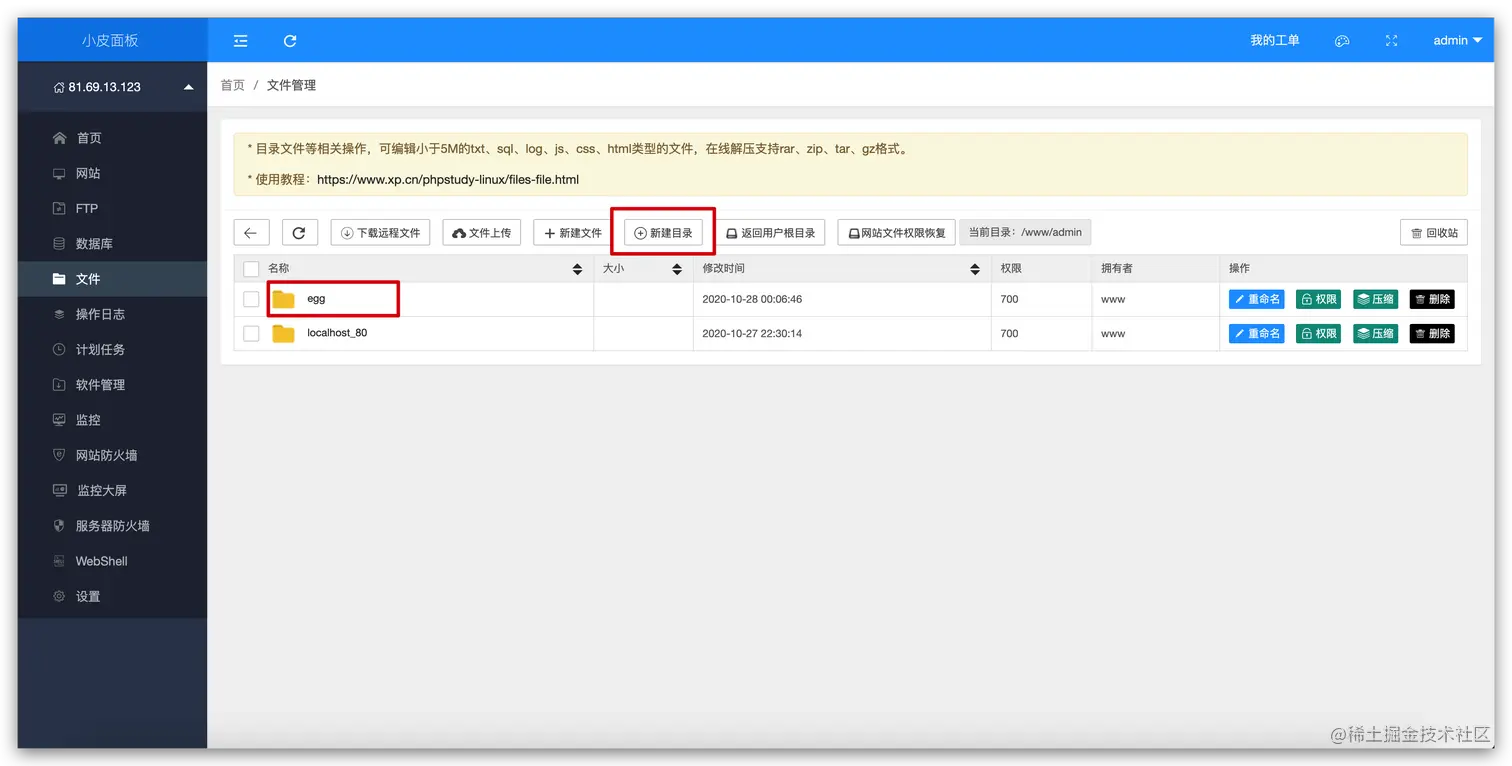Click the 操作日志 layers icon in sidebar
1512x766 pixels.
click(59, 315)
